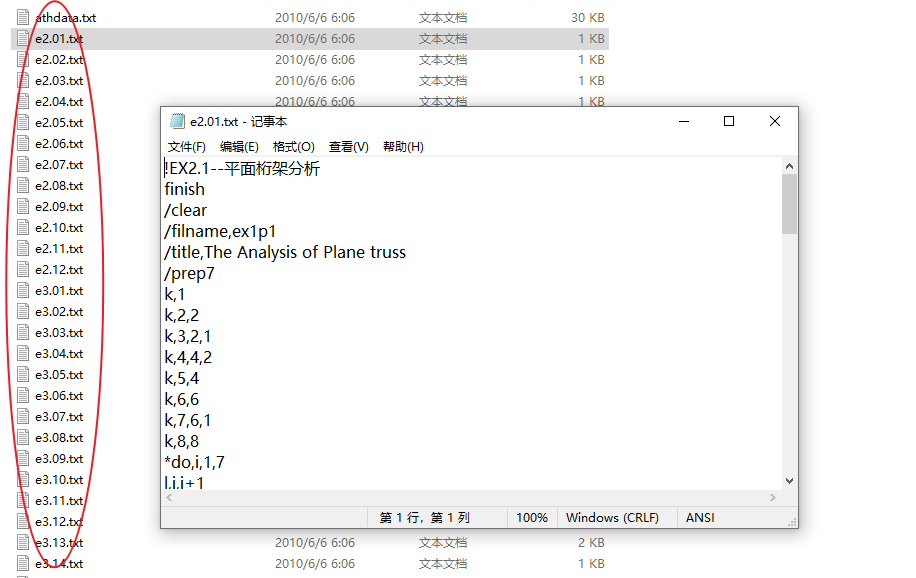
Task: Select the file name e3.10.txt
Action: click(59, 480)
